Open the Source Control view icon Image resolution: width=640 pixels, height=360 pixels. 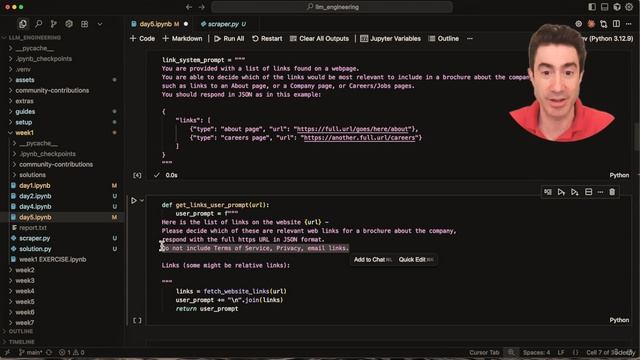click(x=53, y=24)
